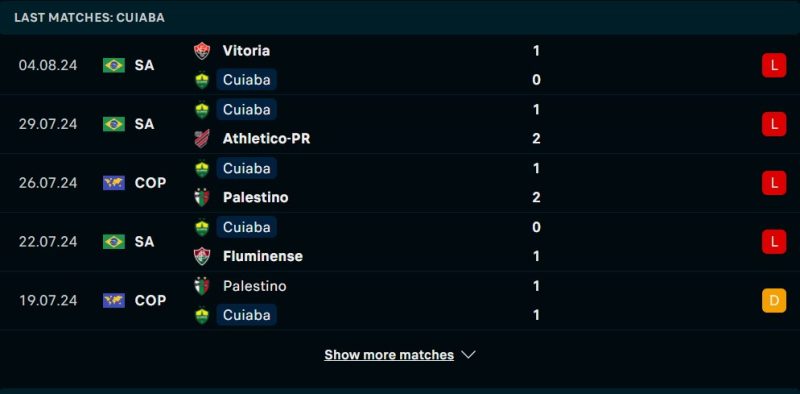Open Fluminense team name link

coord(263,256)
